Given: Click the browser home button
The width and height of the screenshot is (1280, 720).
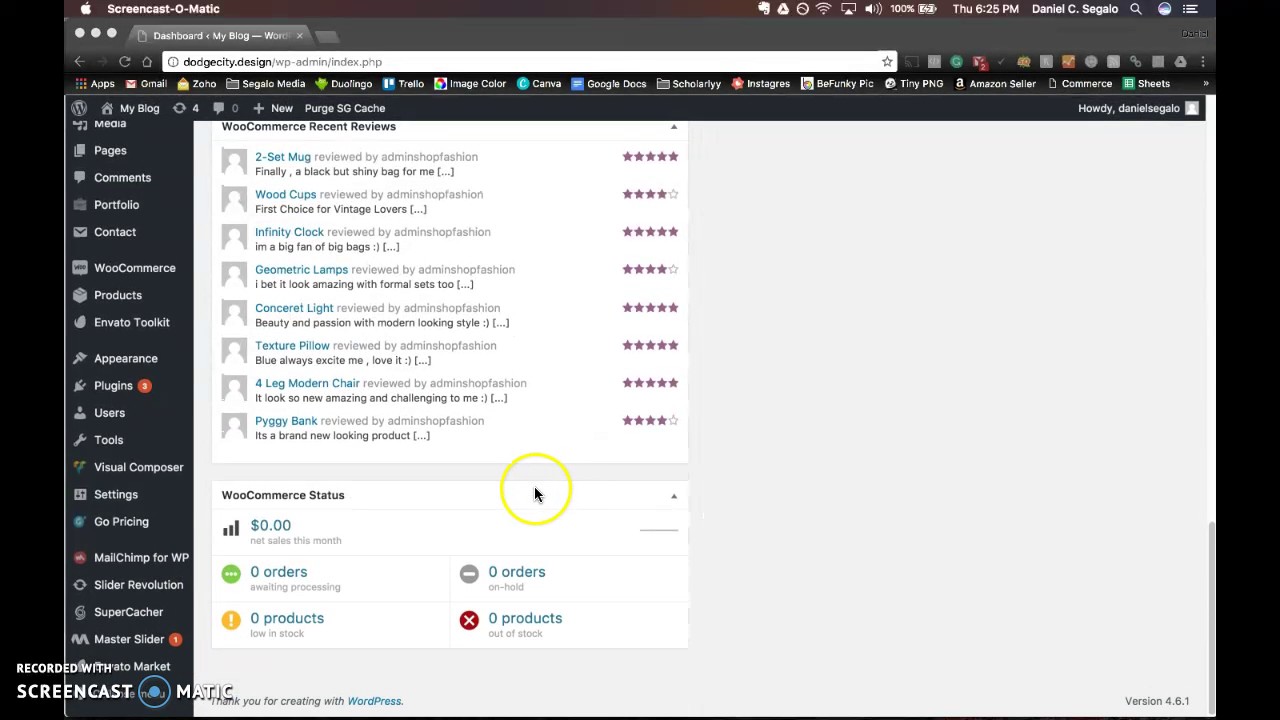Looking at the screenshot, I should [147, 61].
